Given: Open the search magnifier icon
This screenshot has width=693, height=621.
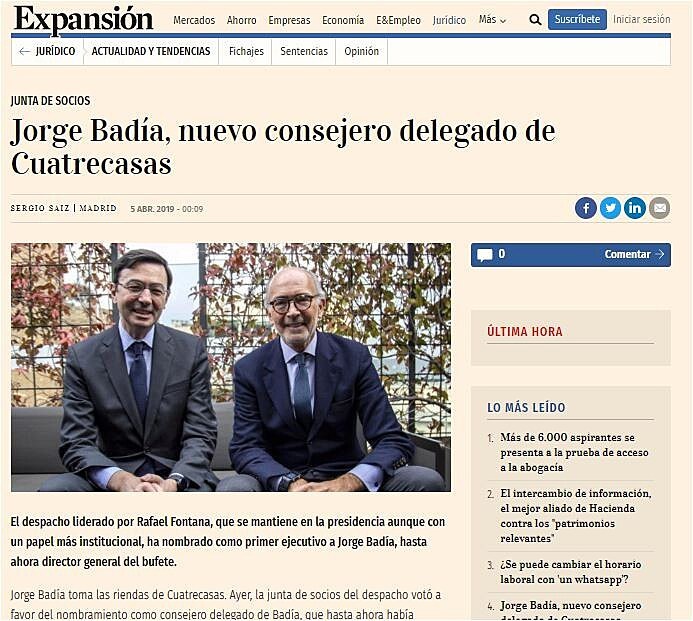Looking at the screenshot, I should 535,20.
